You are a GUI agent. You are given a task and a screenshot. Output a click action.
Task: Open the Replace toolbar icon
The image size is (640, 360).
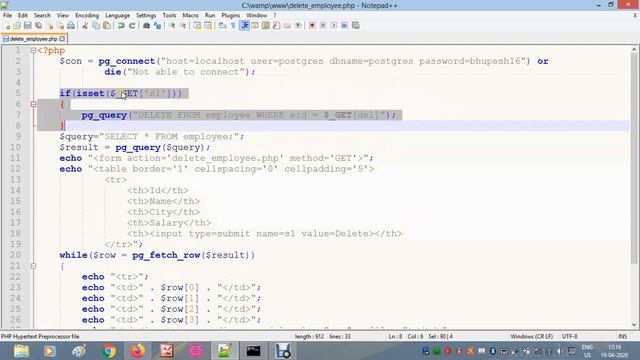(157, 26)
